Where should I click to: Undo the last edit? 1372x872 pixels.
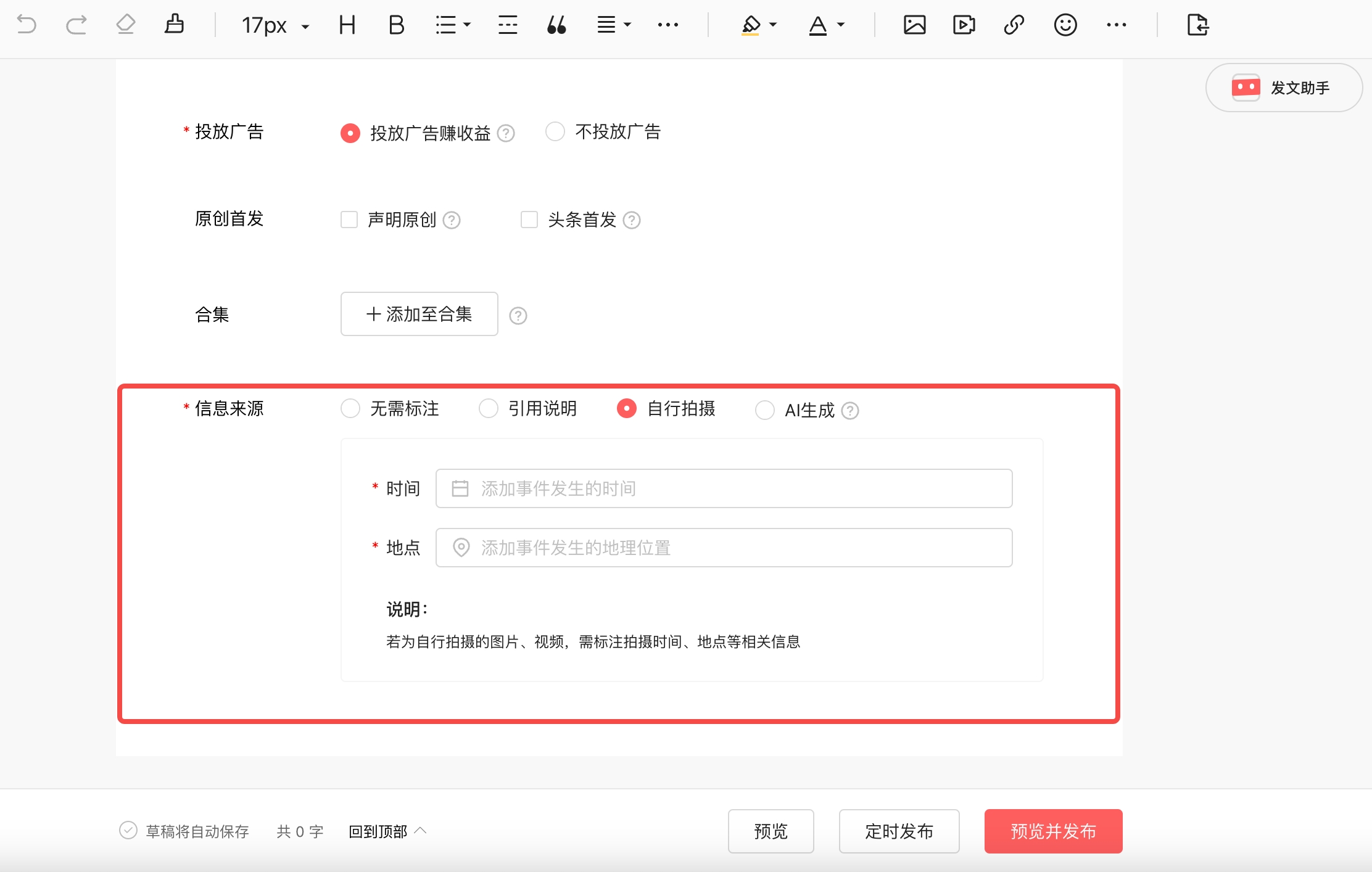(x=26, y=25)
